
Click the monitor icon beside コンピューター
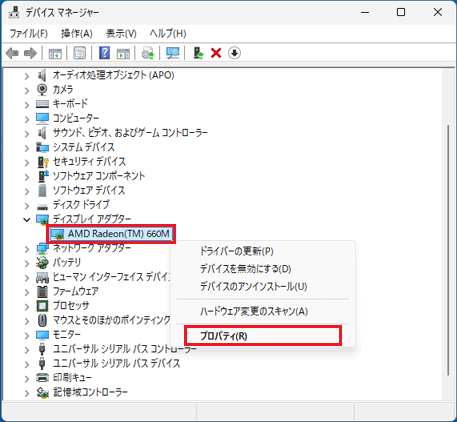pos(42,118)
